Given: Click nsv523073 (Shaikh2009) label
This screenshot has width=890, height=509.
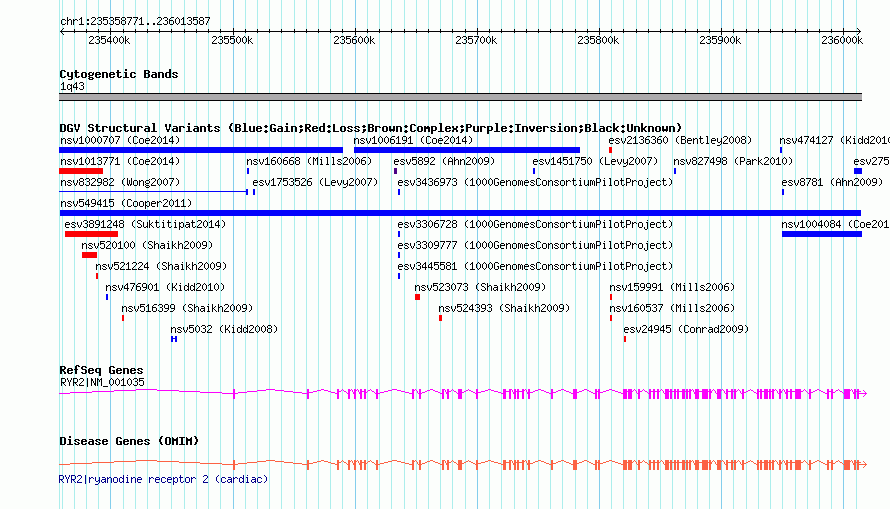Looking at the screenshot, I should [x=480, y=287].
